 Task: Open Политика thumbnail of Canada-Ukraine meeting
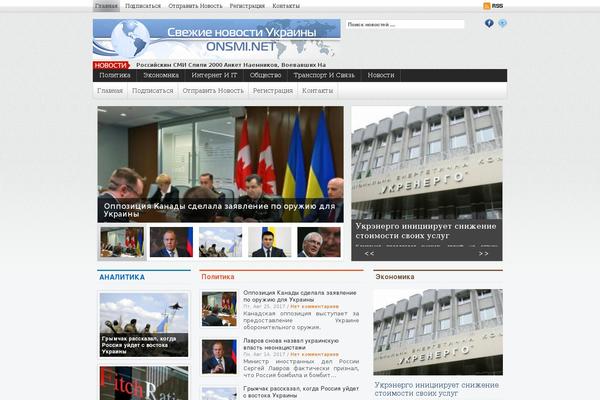219,309
